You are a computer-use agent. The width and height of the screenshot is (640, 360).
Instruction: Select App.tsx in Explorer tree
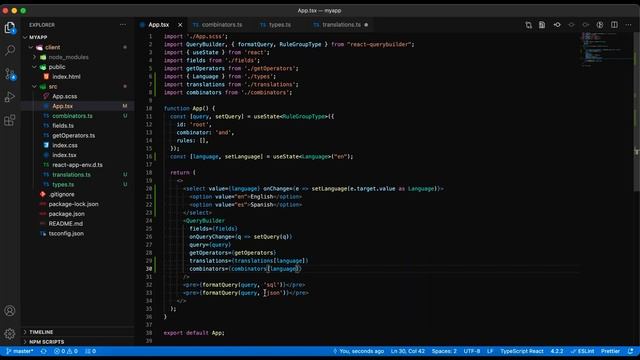click(78, 106)
